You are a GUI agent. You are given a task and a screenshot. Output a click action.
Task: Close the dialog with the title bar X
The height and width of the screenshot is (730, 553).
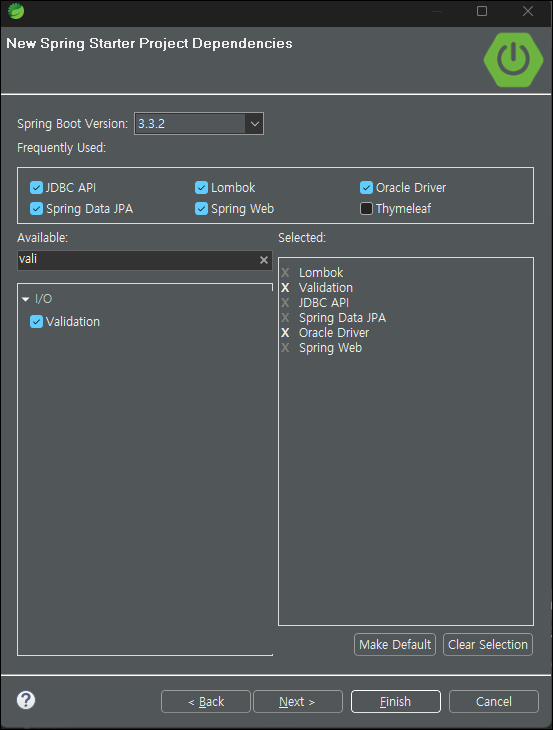tap(527, 11)
